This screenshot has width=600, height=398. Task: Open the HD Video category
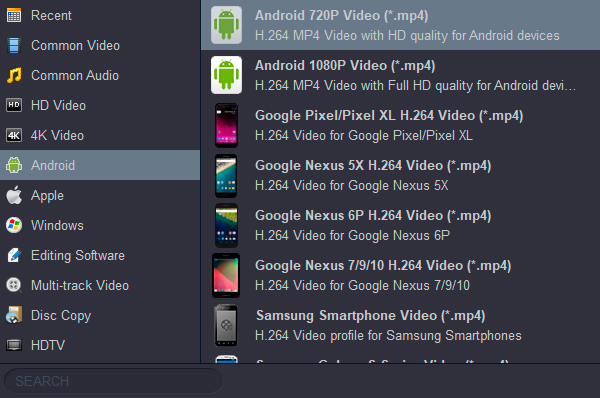pos(100,105)
